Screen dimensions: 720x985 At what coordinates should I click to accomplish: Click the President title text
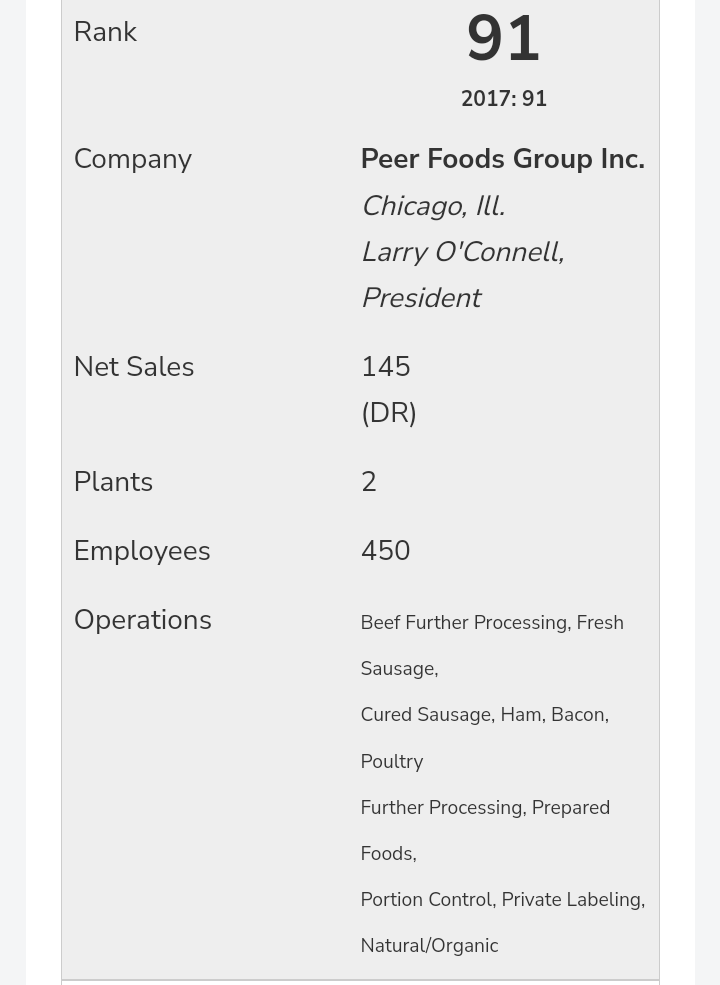tap(420, 298)
